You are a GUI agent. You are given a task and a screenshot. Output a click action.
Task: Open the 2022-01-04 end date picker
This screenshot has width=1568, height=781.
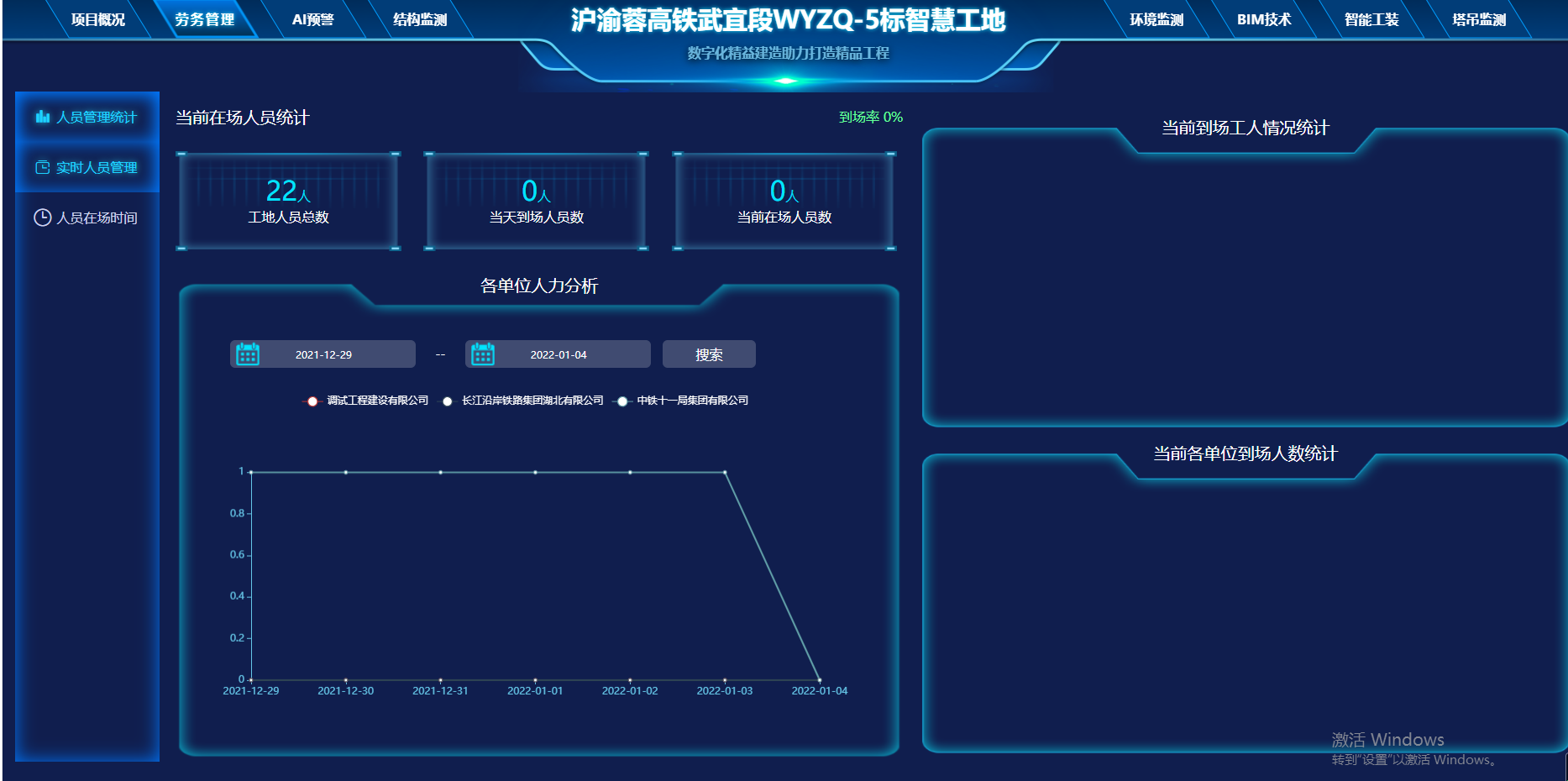[x=559, y=354]
